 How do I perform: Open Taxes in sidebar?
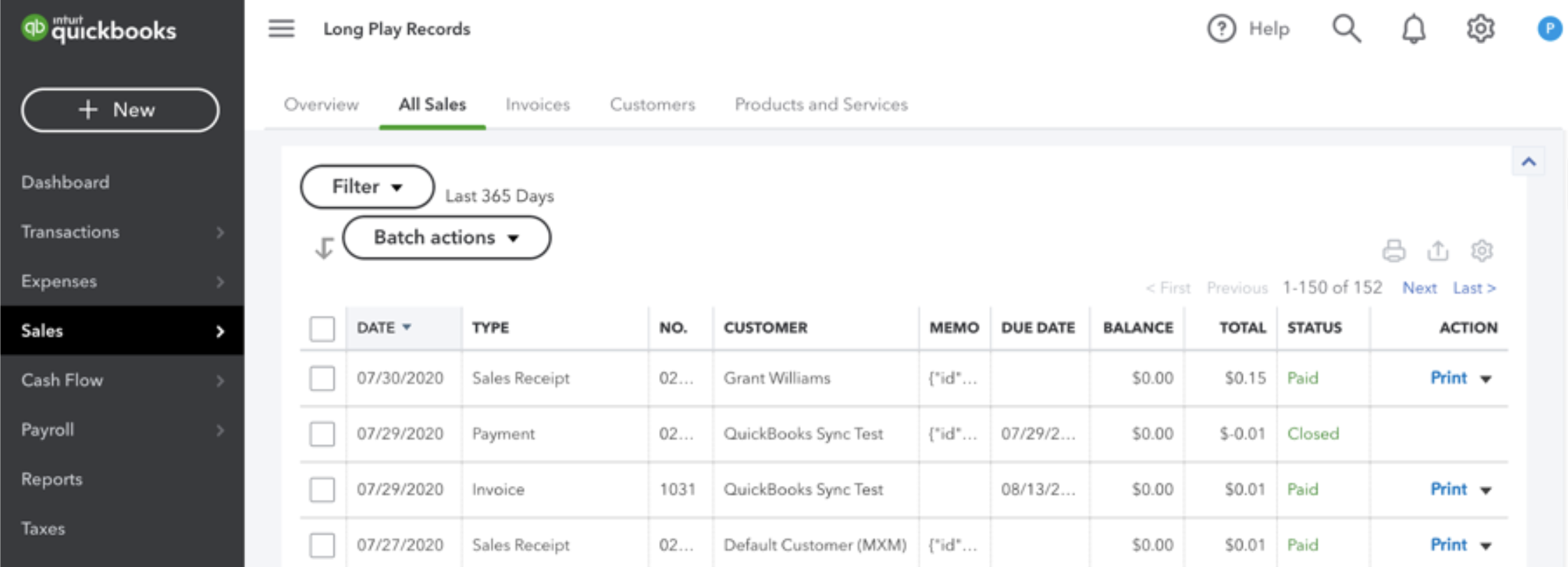43,529
